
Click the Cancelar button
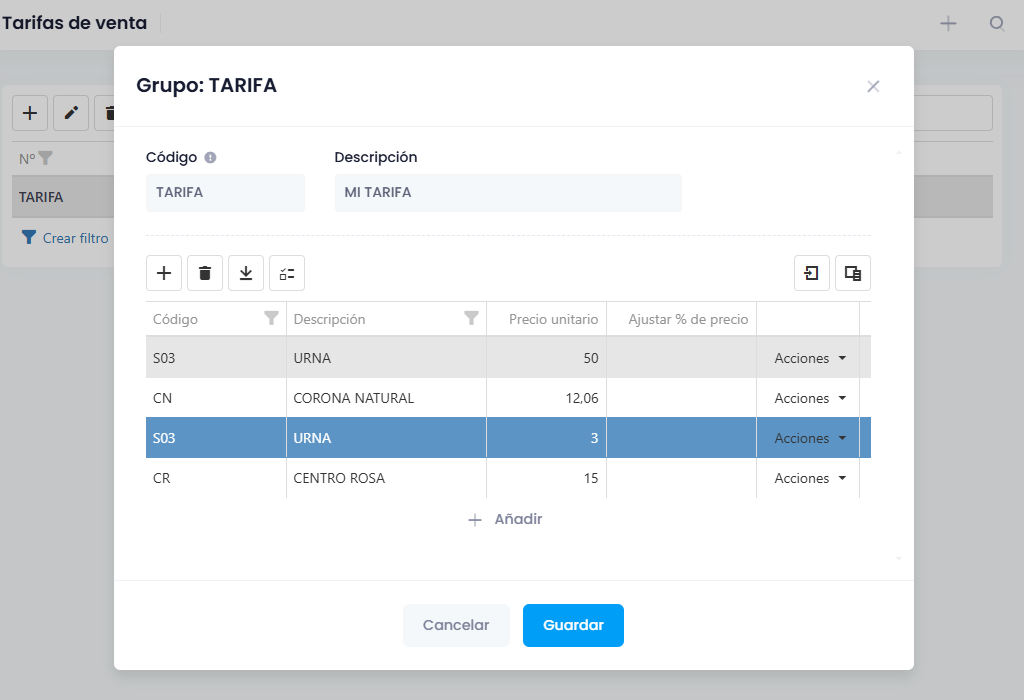pyautogui.click(x=456, y=626)
